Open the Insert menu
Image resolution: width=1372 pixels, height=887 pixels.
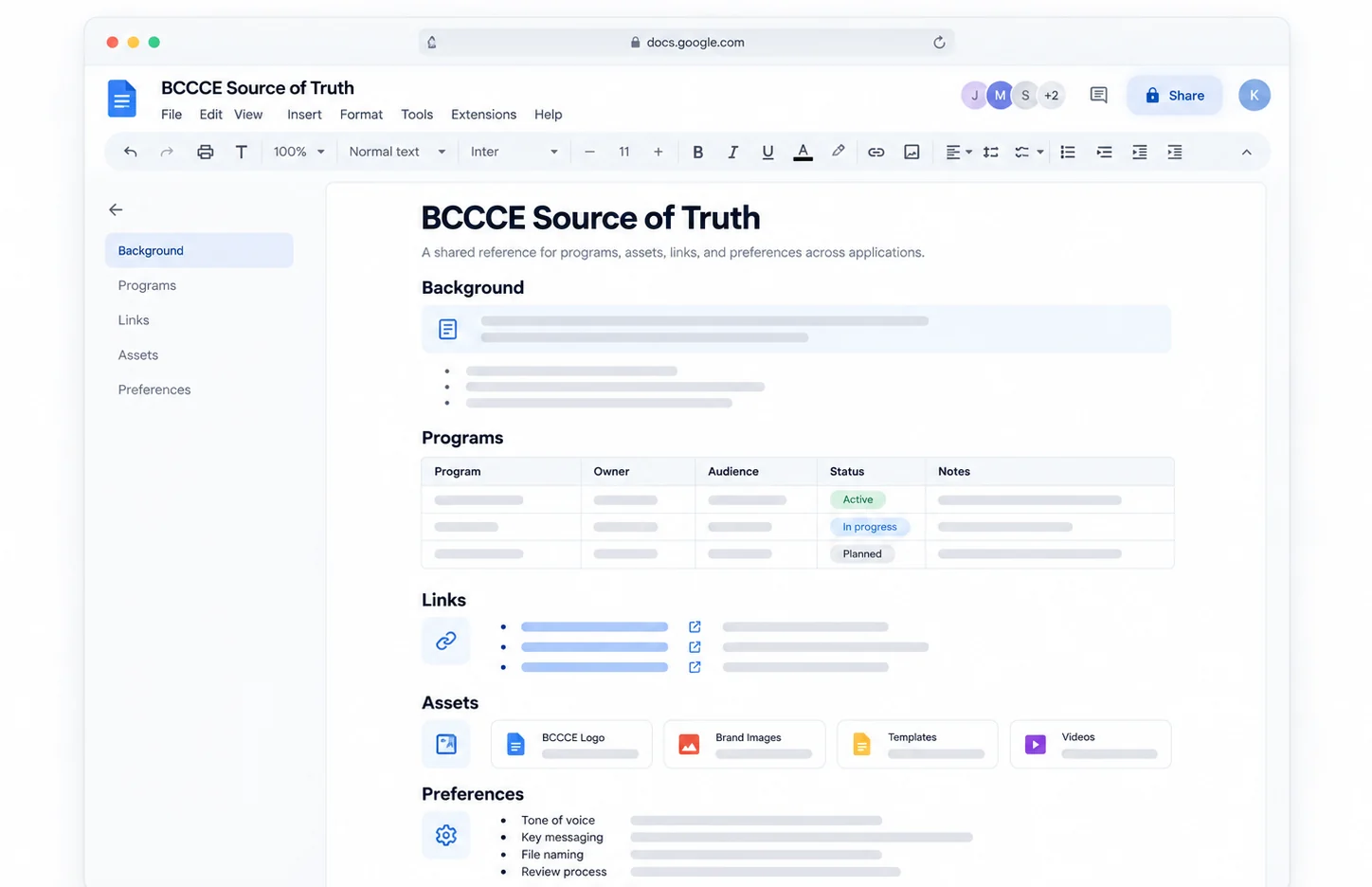click(304, 115)
